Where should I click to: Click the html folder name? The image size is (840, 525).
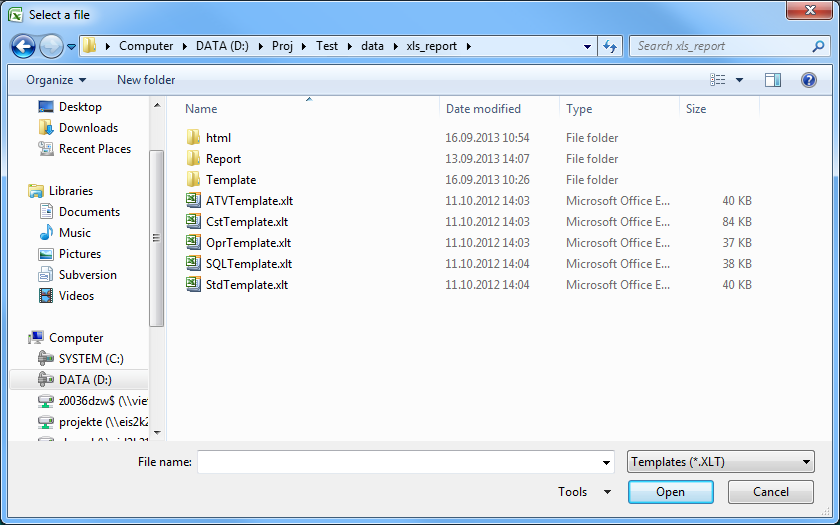point(218,138)
